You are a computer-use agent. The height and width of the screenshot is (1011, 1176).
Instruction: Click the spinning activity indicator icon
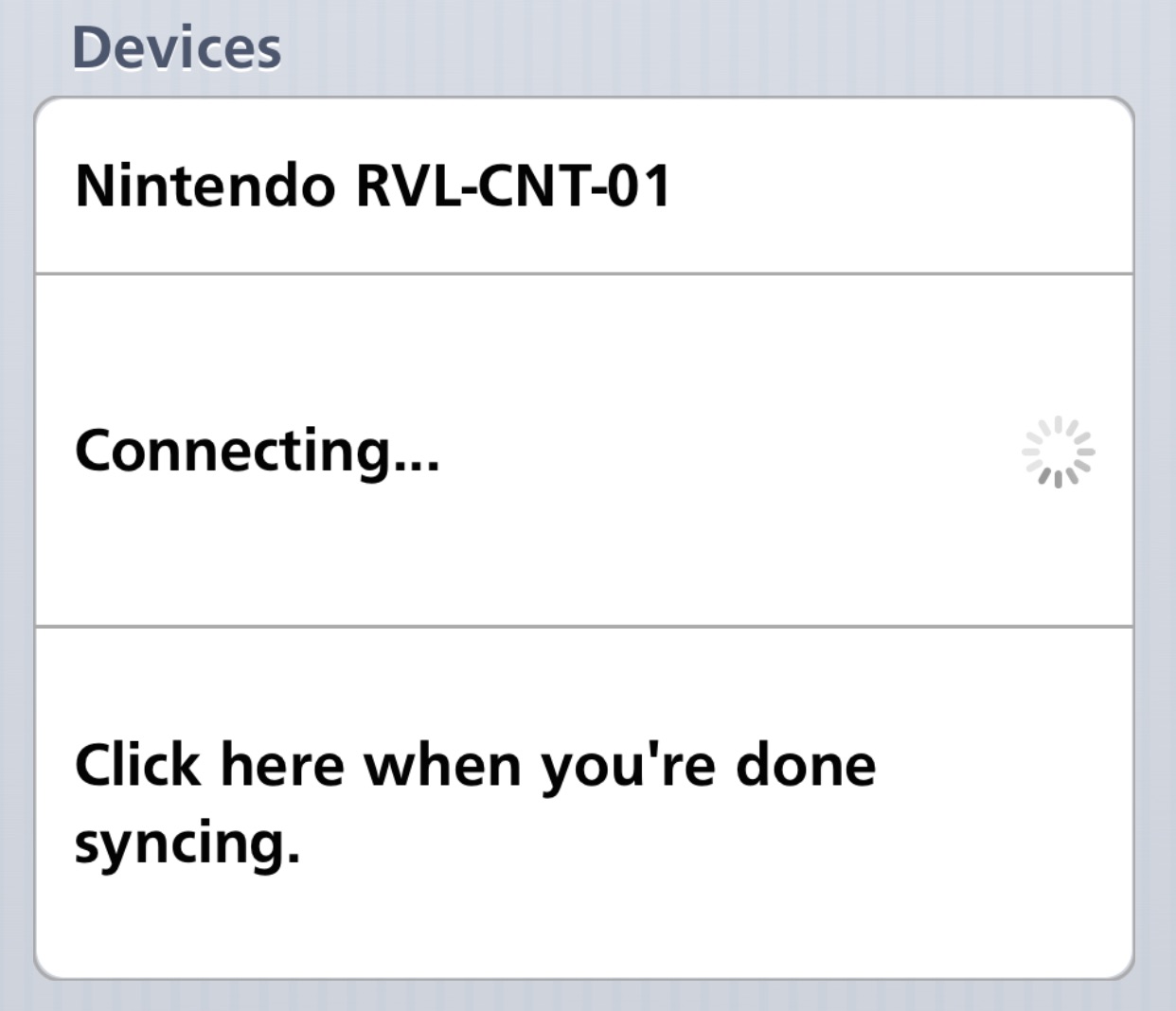click(x=1058, y=452)
